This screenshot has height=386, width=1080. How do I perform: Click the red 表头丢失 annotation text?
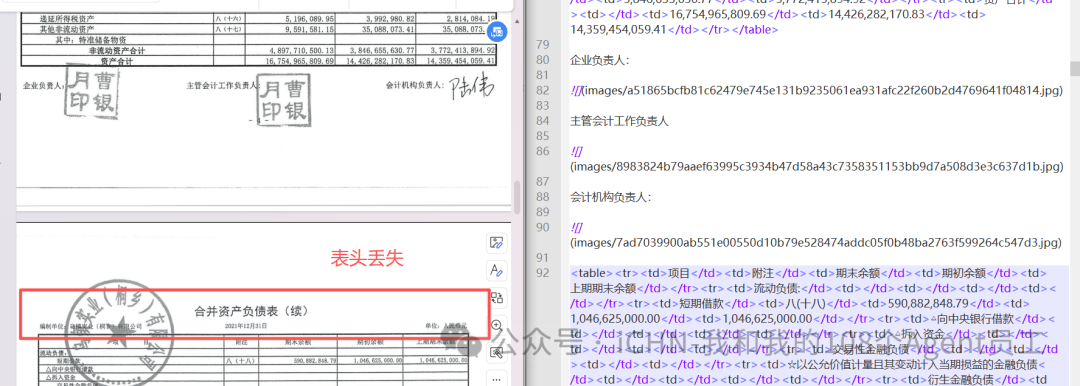pyautogui.click(x=366, y=258)
